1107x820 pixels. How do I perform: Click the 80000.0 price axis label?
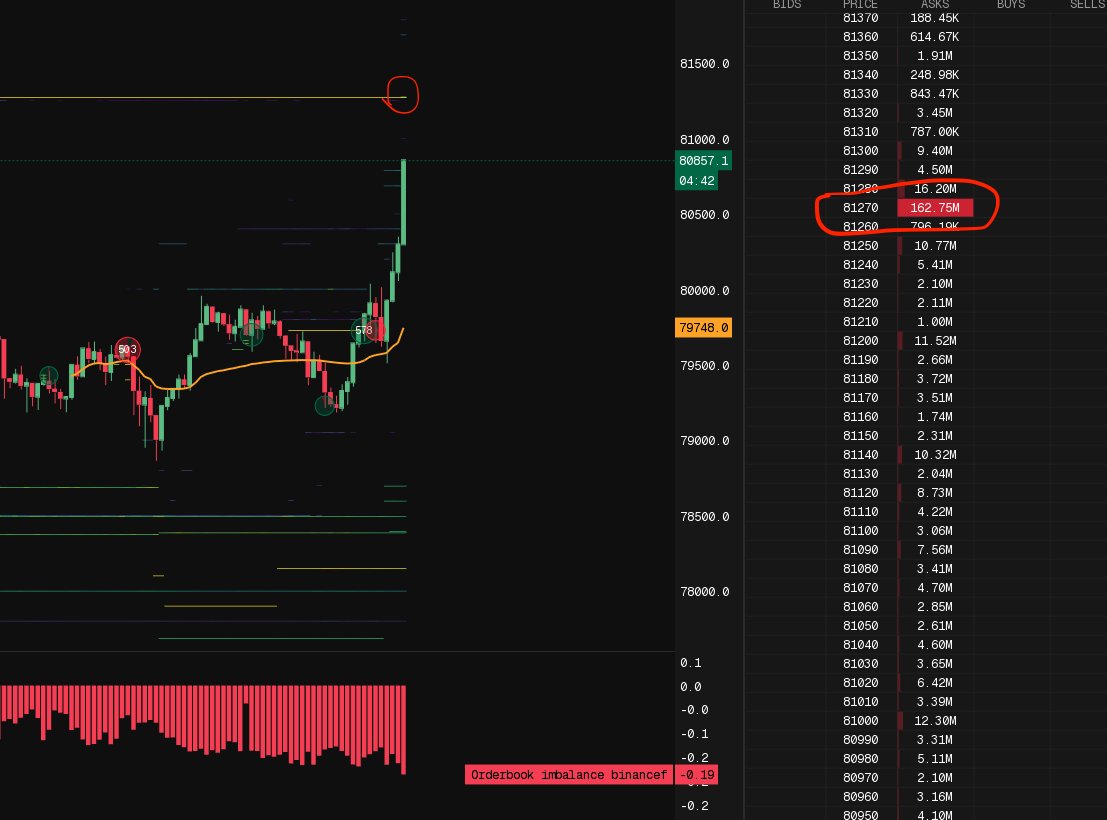click(705, 291)
